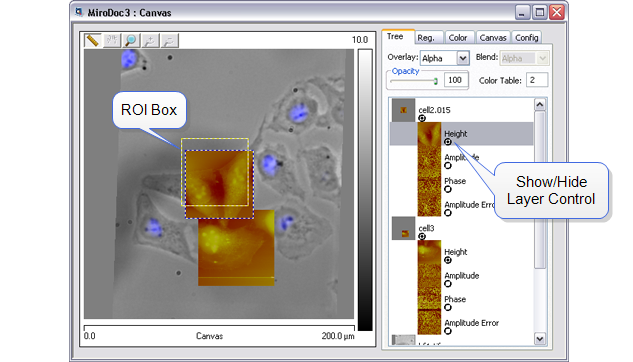Select the magnifying glass zoom tool

coord(131,40)
